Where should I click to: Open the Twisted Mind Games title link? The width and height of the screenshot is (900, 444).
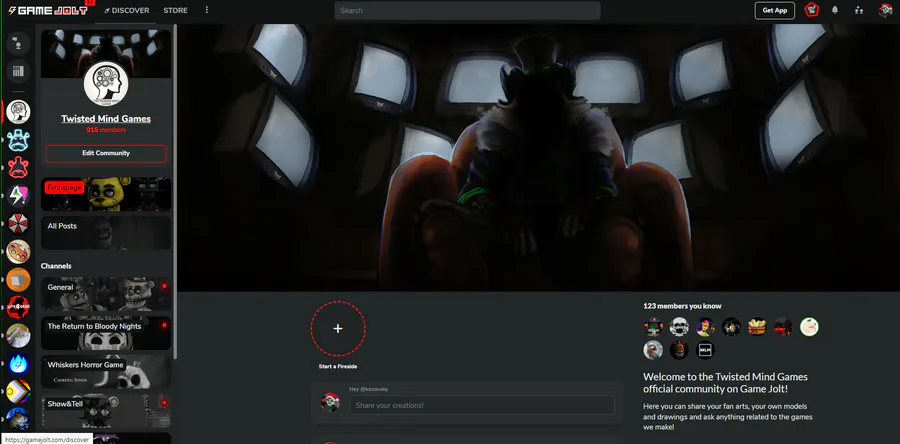[106, 119]
